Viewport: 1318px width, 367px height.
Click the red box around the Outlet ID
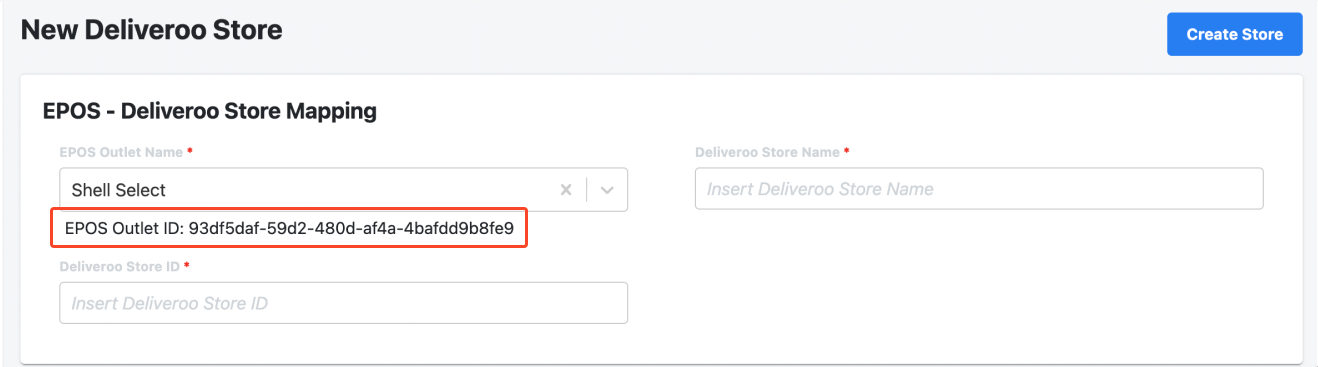click(x=289, y=229)
